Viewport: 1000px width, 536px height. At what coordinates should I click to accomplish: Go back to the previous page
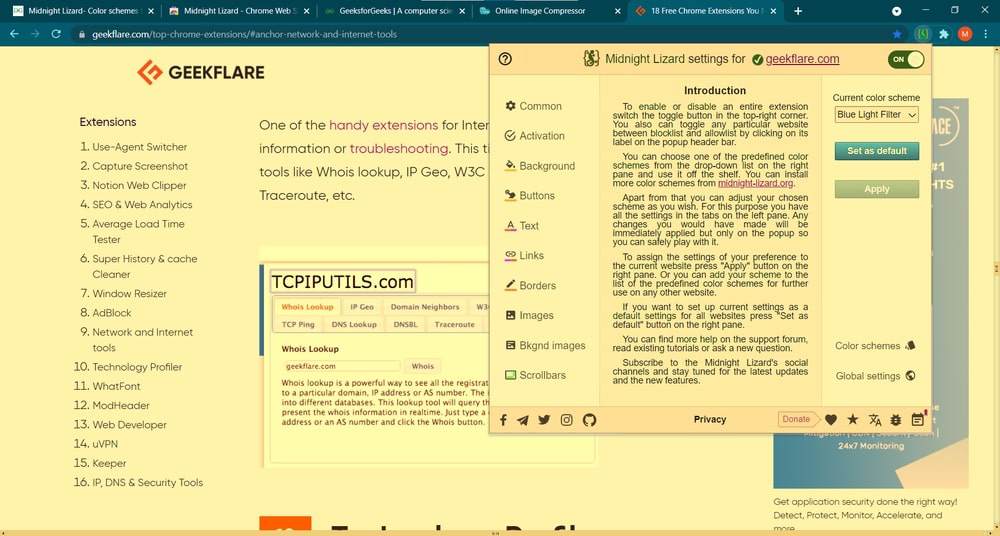click(14, 34)
